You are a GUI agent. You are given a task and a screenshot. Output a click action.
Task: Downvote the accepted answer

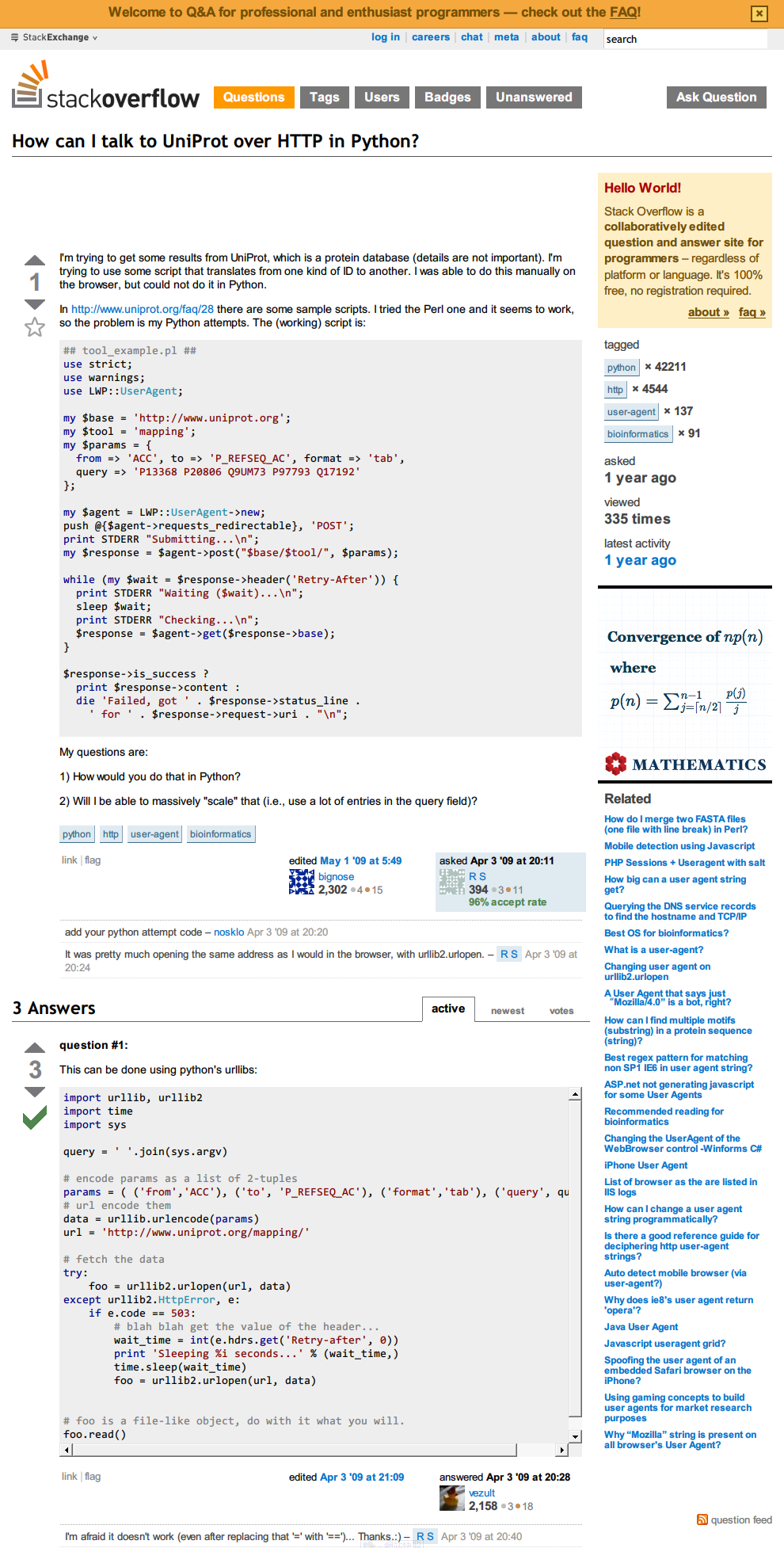35,1092
